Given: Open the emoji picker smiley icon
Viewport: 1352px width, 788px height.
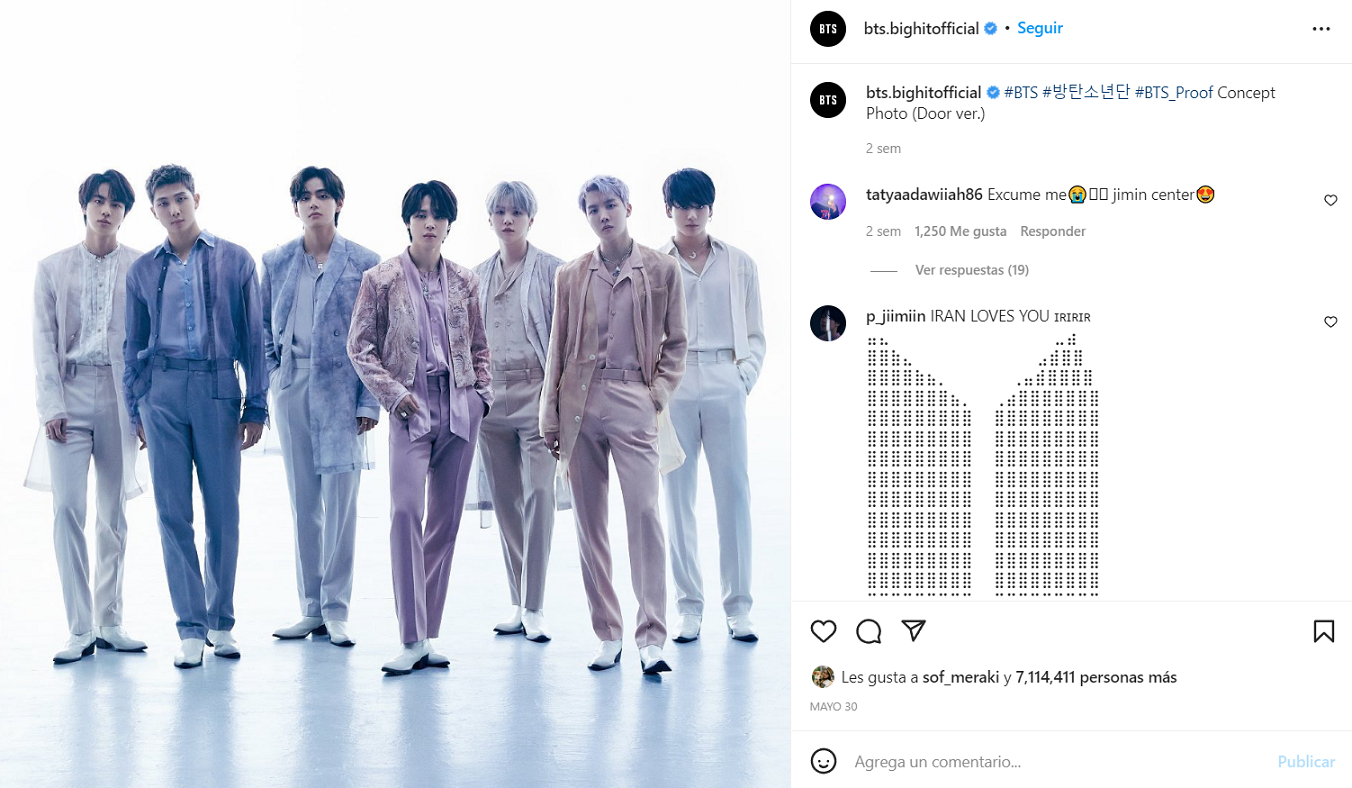Looking at the screenshot, I should coord(823,761).
